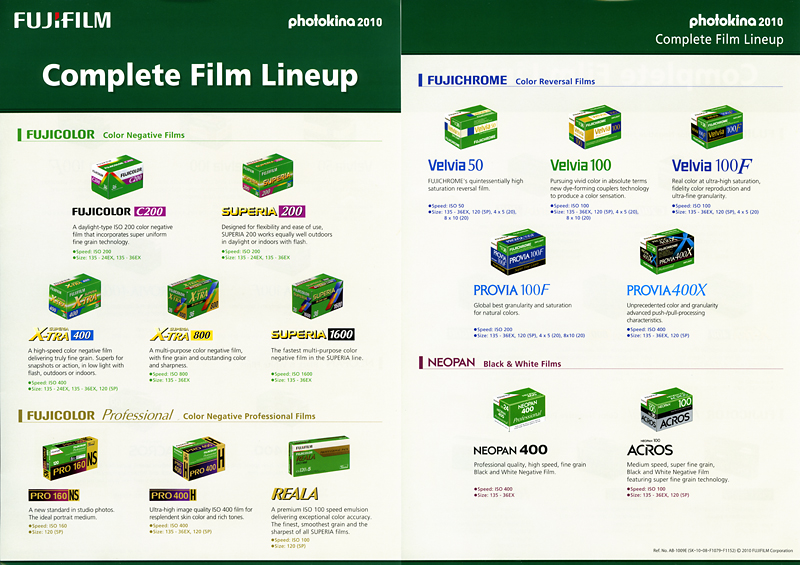Click the REALA film box image
The image size is (800, 565).
point(319,456)
